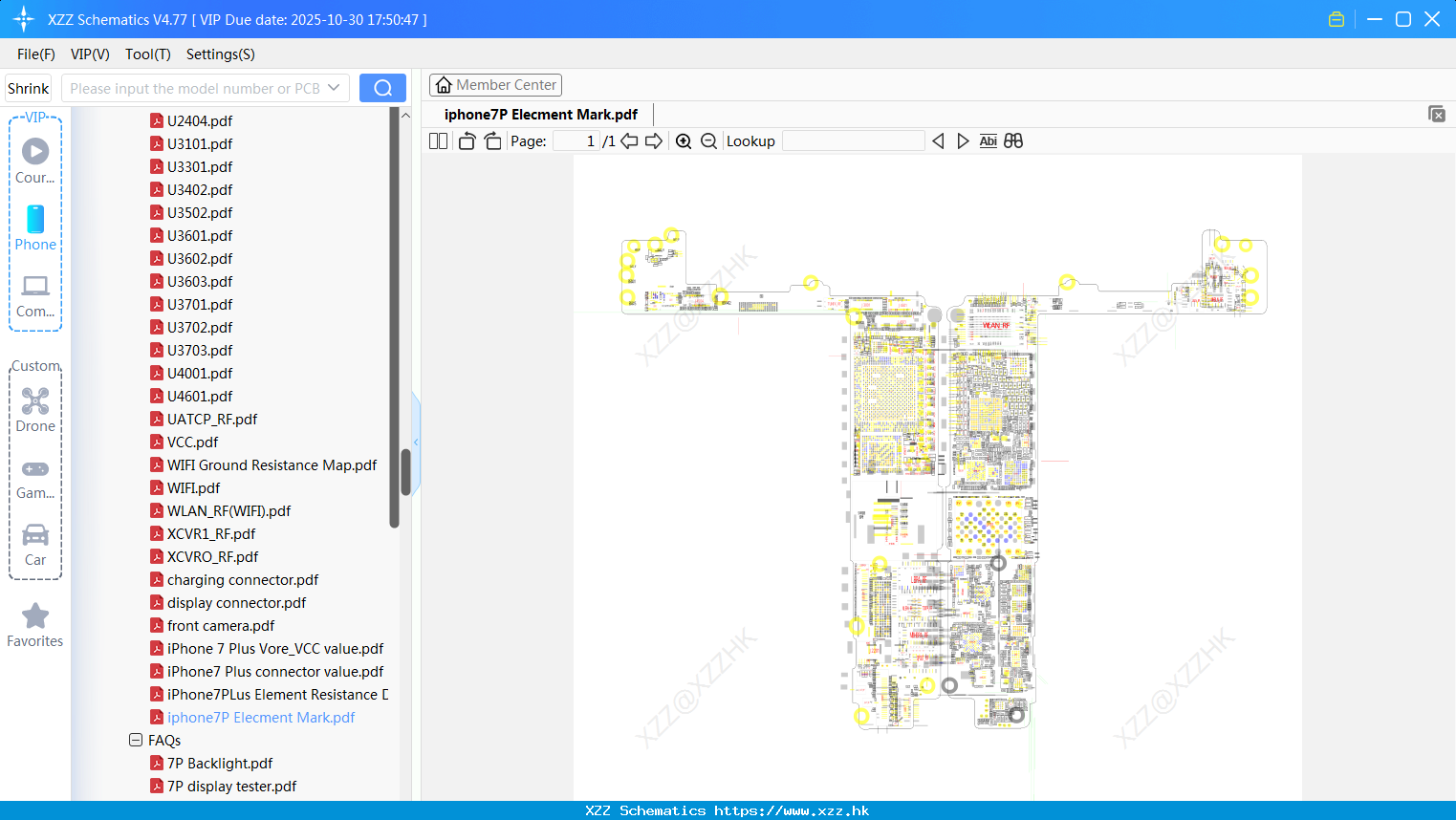Click the Lookup text field
The height and width of the screenshot is (820, 1456).
(x=854, y=141)
